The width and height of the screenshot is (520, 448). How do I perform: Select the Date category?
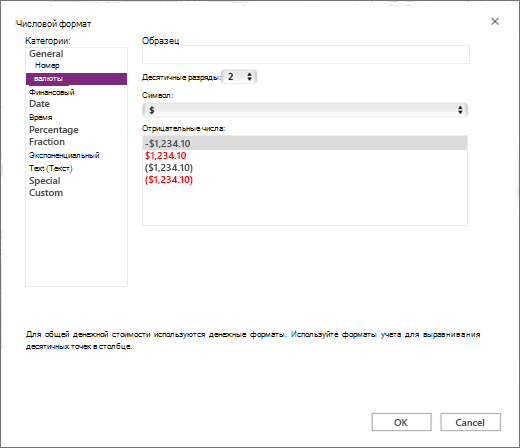39,104
